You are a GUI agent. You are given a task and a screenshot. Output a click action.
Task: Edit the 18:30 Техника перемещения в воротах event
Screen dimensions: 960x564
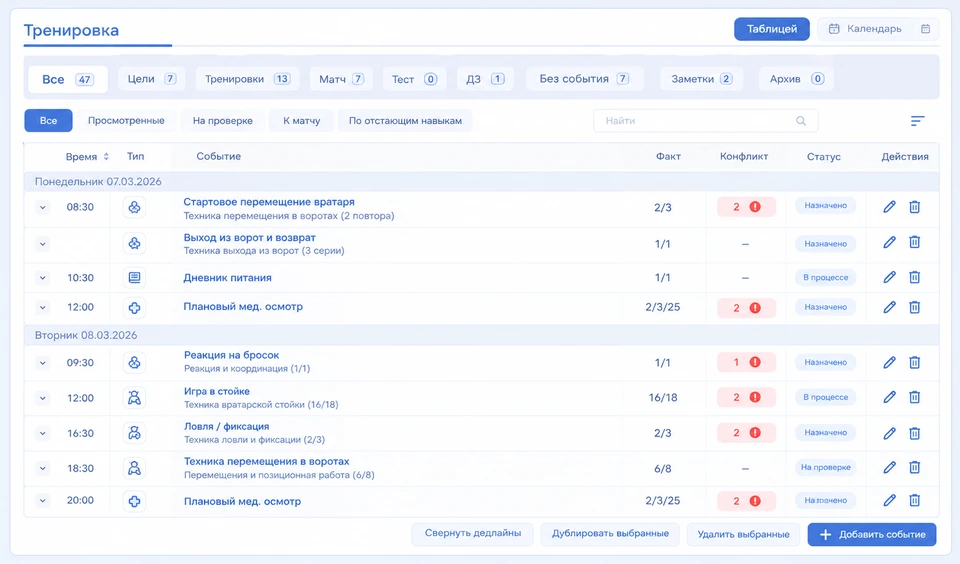(x=890, y=468)
